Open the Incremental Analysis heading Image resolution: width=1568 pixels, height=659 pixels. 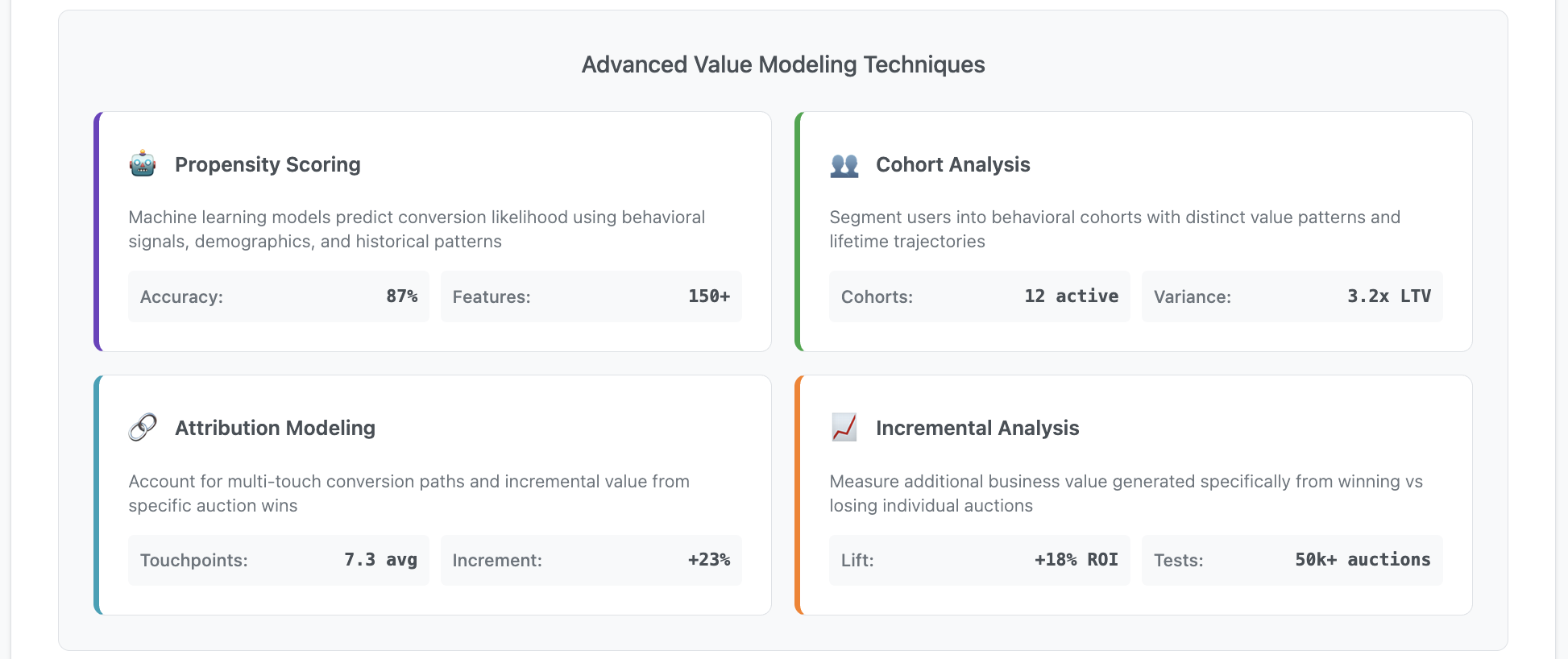[977, 428]
